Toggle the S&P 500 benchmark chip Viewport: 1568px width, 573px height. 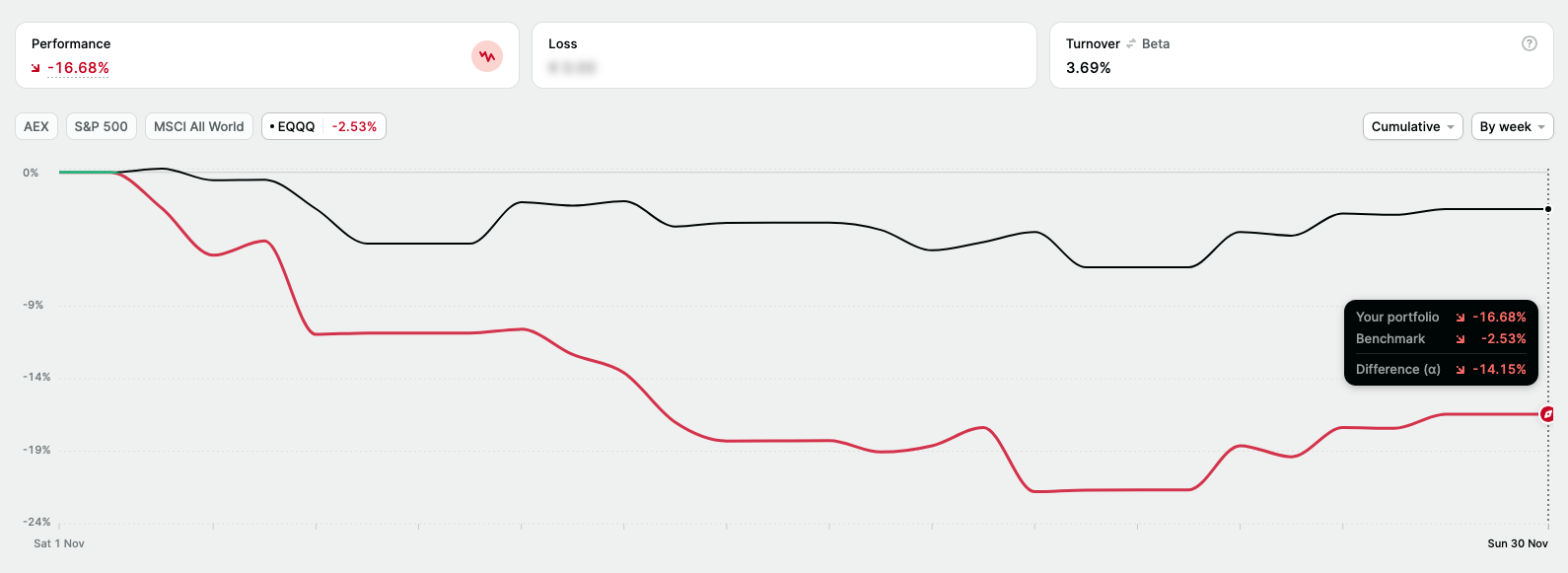coord(102,127)
